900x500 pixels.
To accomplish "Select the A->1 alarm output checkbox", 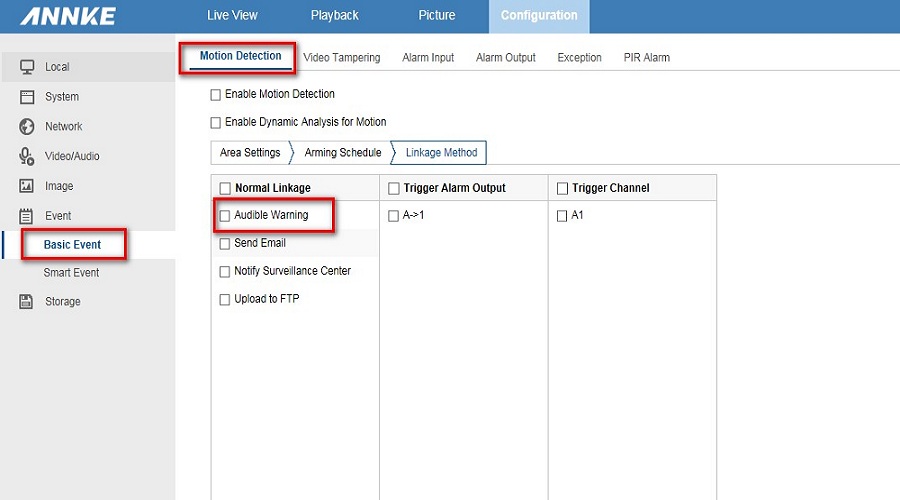I will click(393, 216).
